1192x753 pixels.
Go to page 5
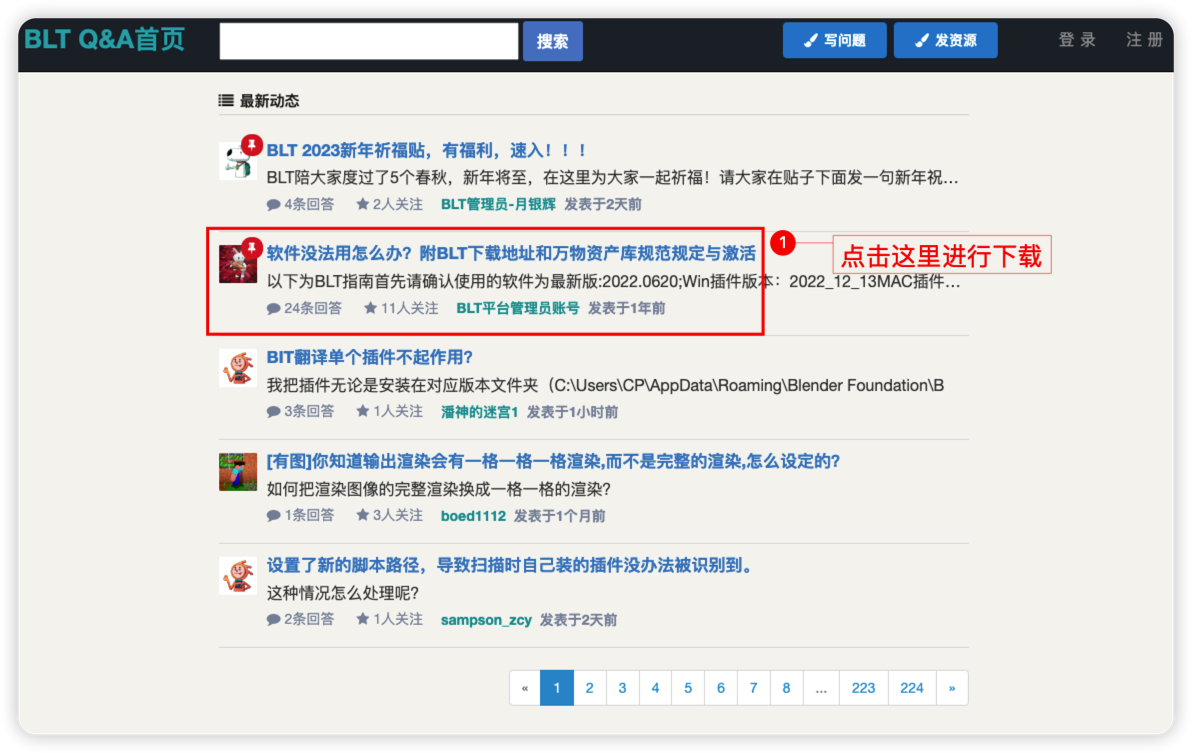coord(688,688)
